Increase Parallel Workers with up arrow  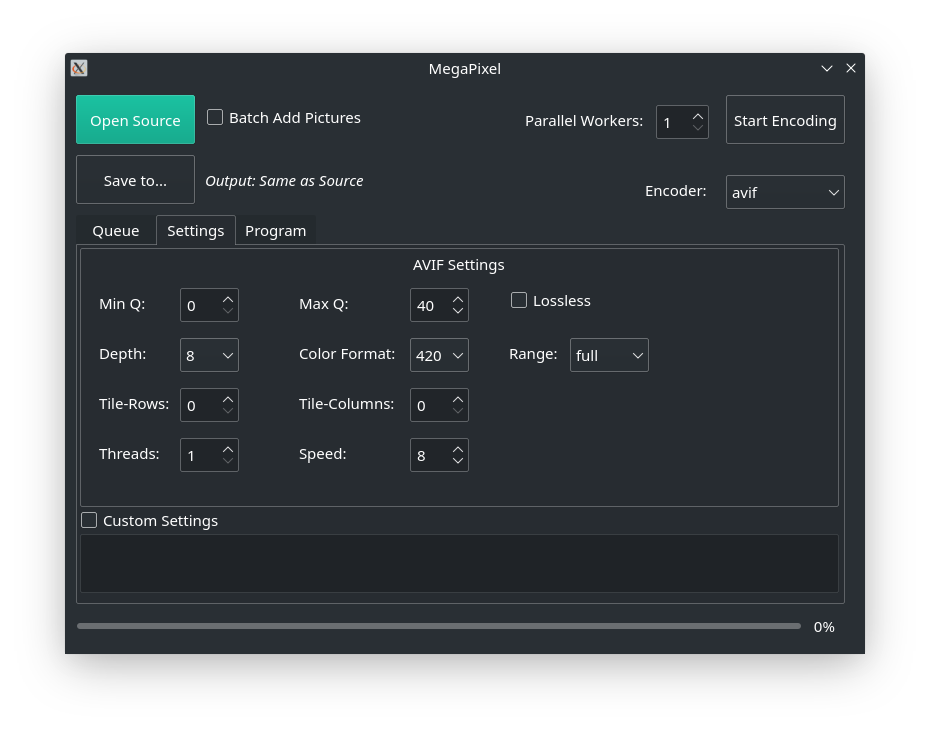[698, 116]
